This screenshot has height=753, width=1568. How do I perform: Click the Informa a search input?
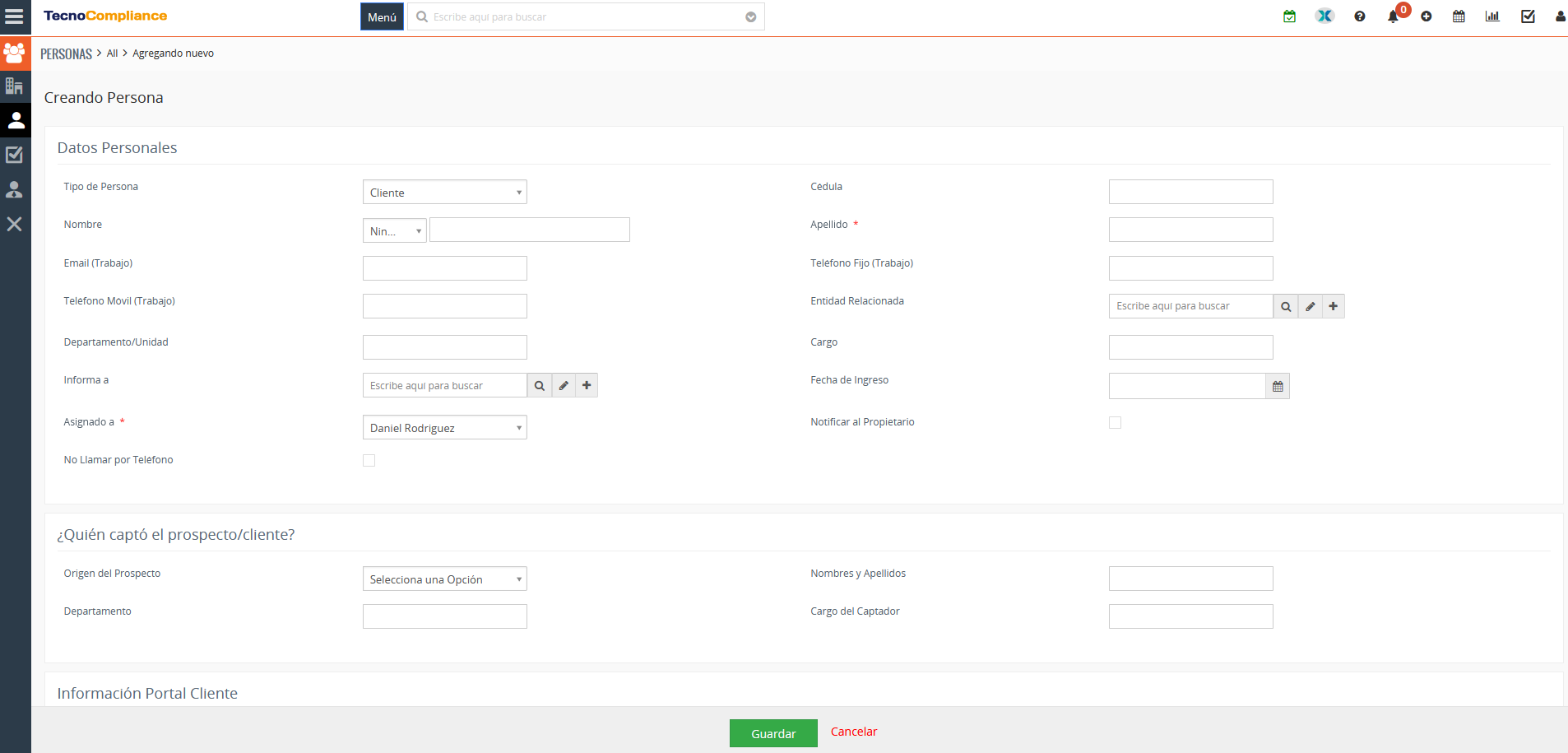pos(444,385)
